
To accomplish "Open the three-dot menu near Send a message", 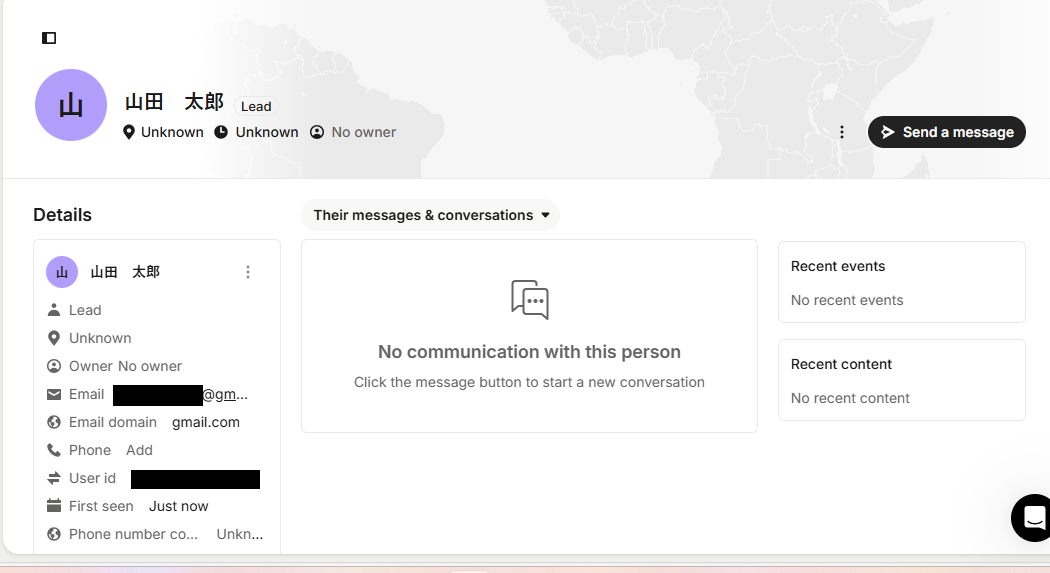I will coord(842,132).
